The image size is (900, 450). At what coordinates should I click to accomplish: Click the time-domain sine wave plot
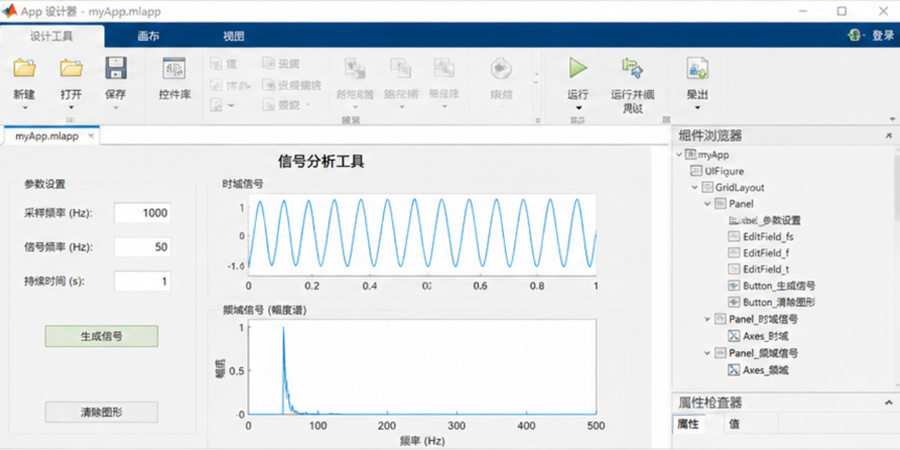(422, 234)
